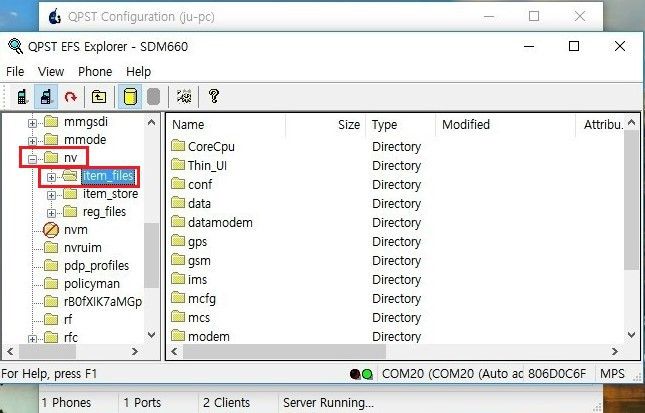Click the 806D0C6F status bar entry
The height and width of the screenshot is (413, 645).
pos(557,374)
